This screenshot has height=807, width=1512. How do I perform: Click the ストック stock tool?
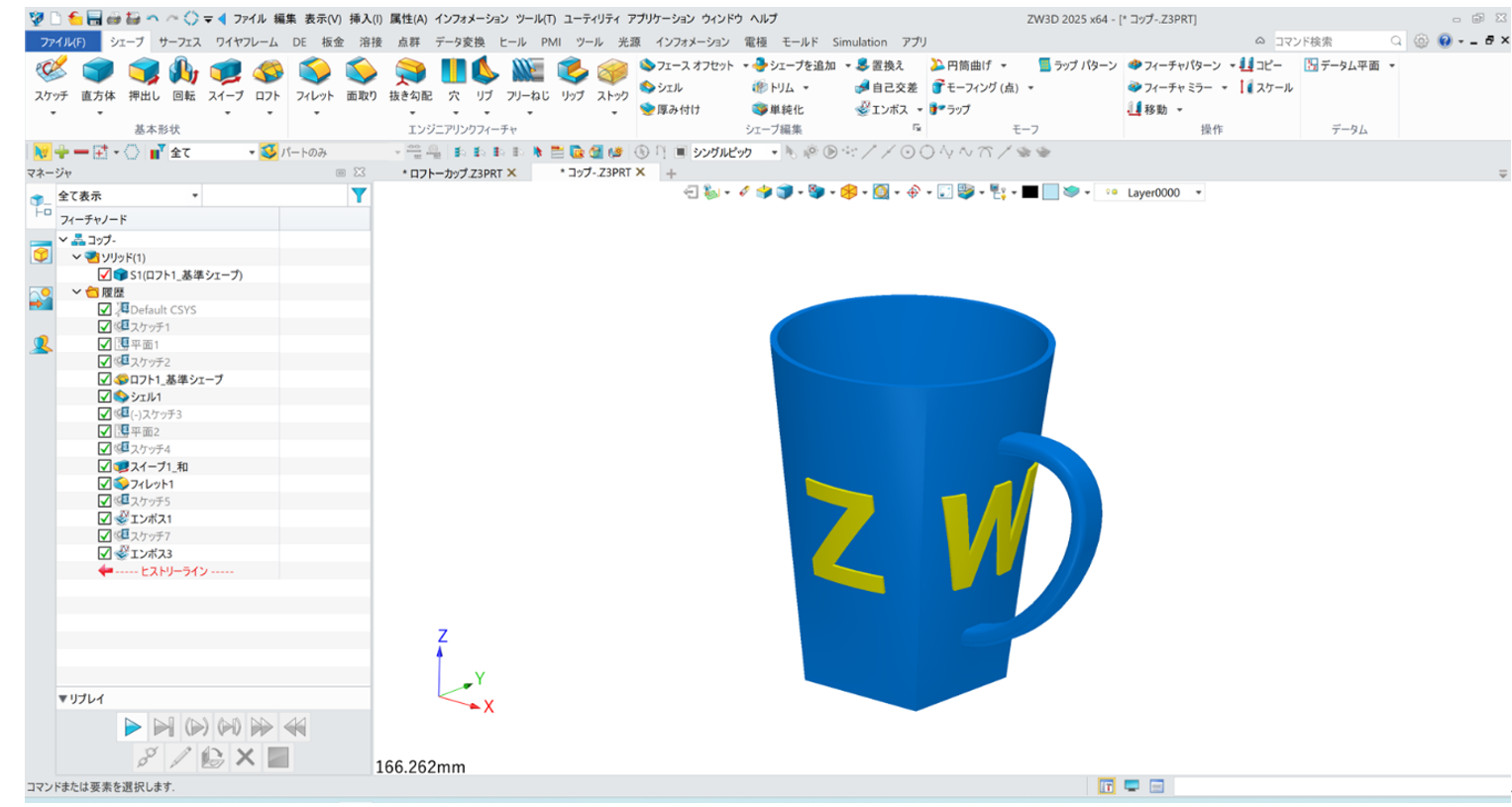point(612,79)
